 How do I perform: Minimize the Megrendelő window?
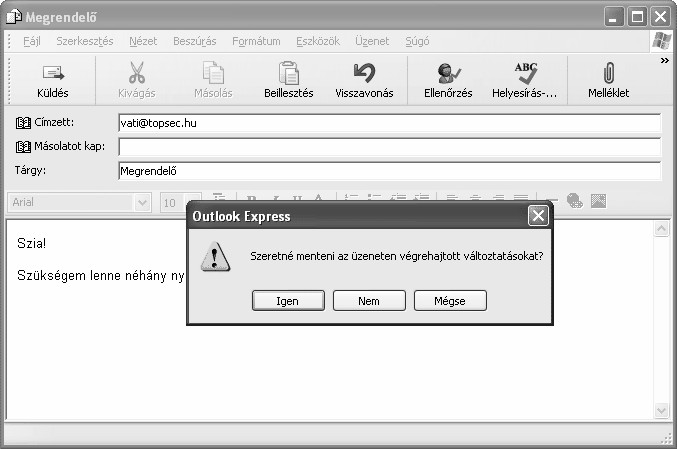click(x=614, y=17)
